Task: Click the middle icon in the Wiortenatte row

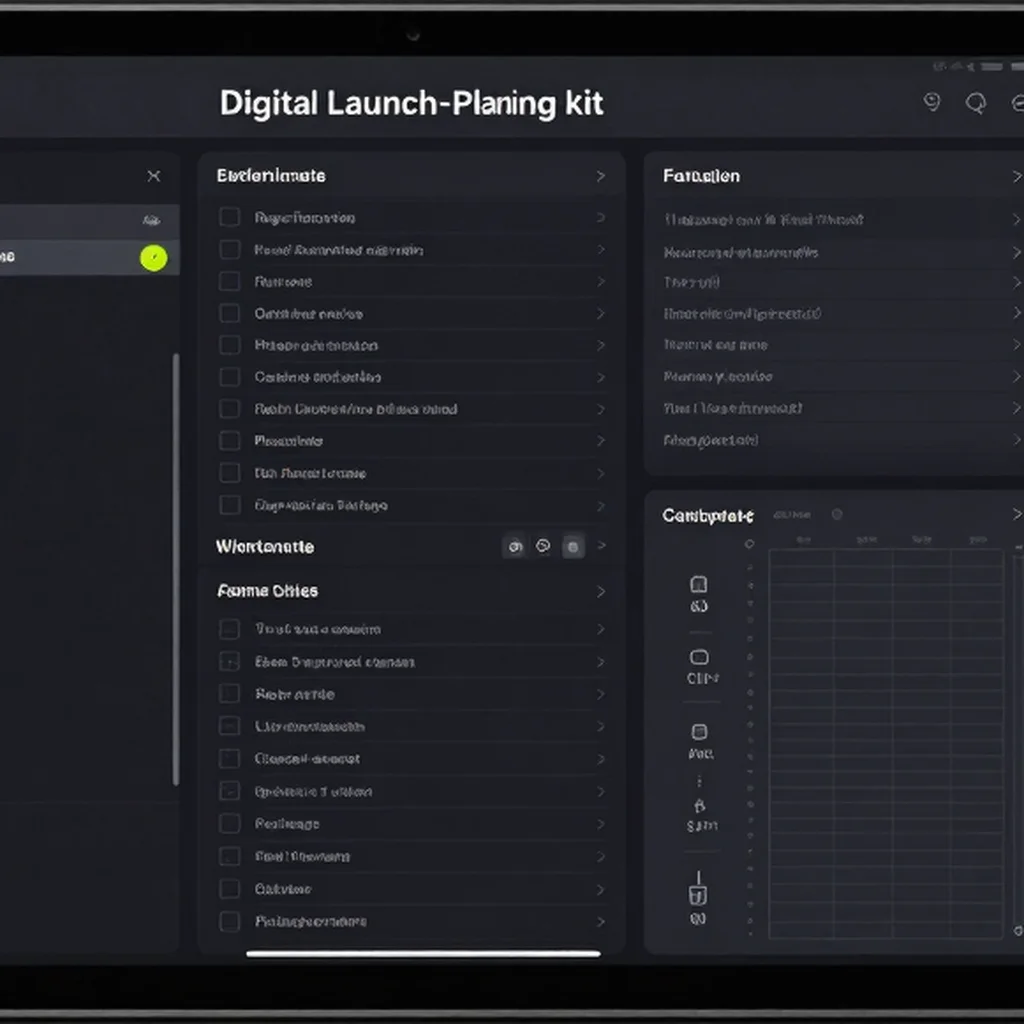Action: 543,546
